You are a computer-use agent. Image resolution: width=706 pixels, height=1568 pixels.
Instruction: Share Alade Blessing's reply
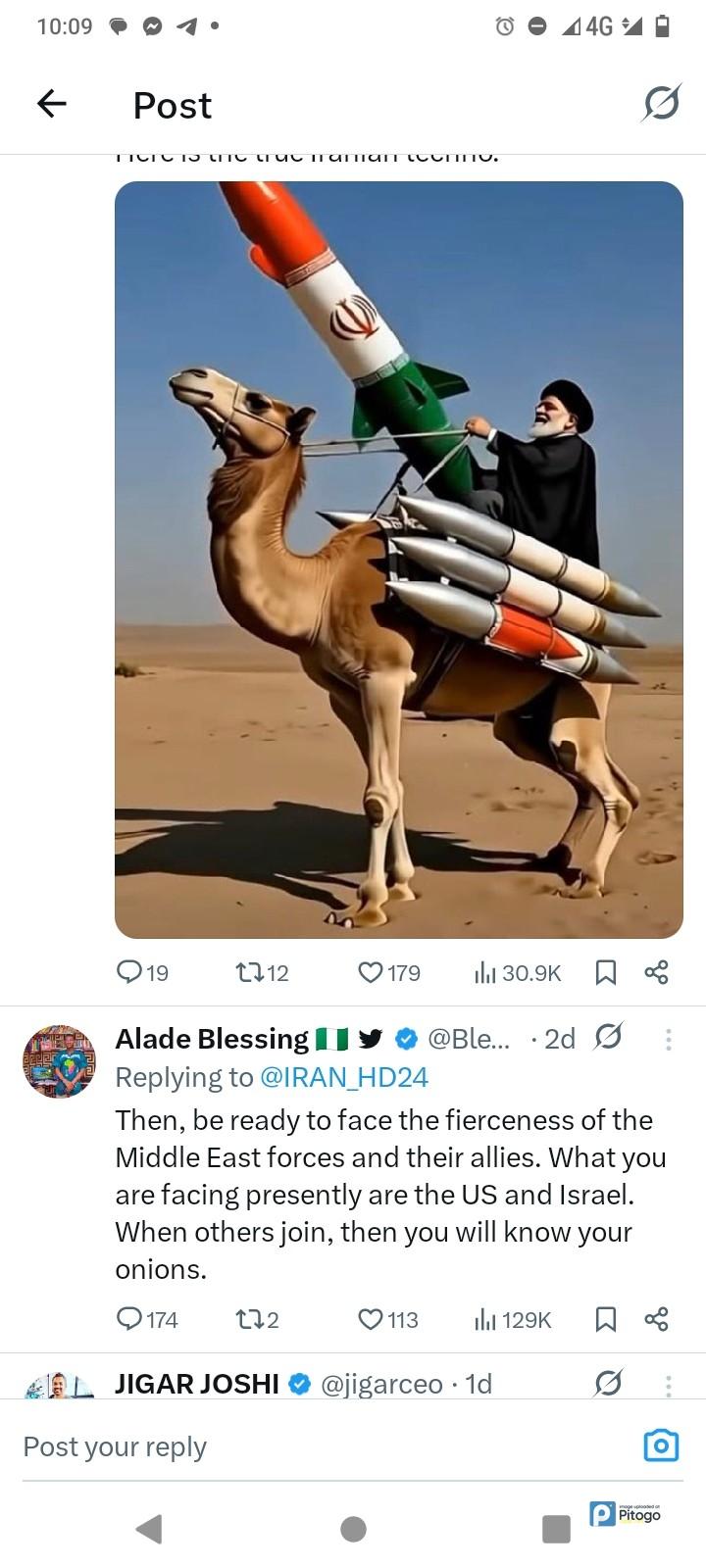click(x=656, y=1319)
